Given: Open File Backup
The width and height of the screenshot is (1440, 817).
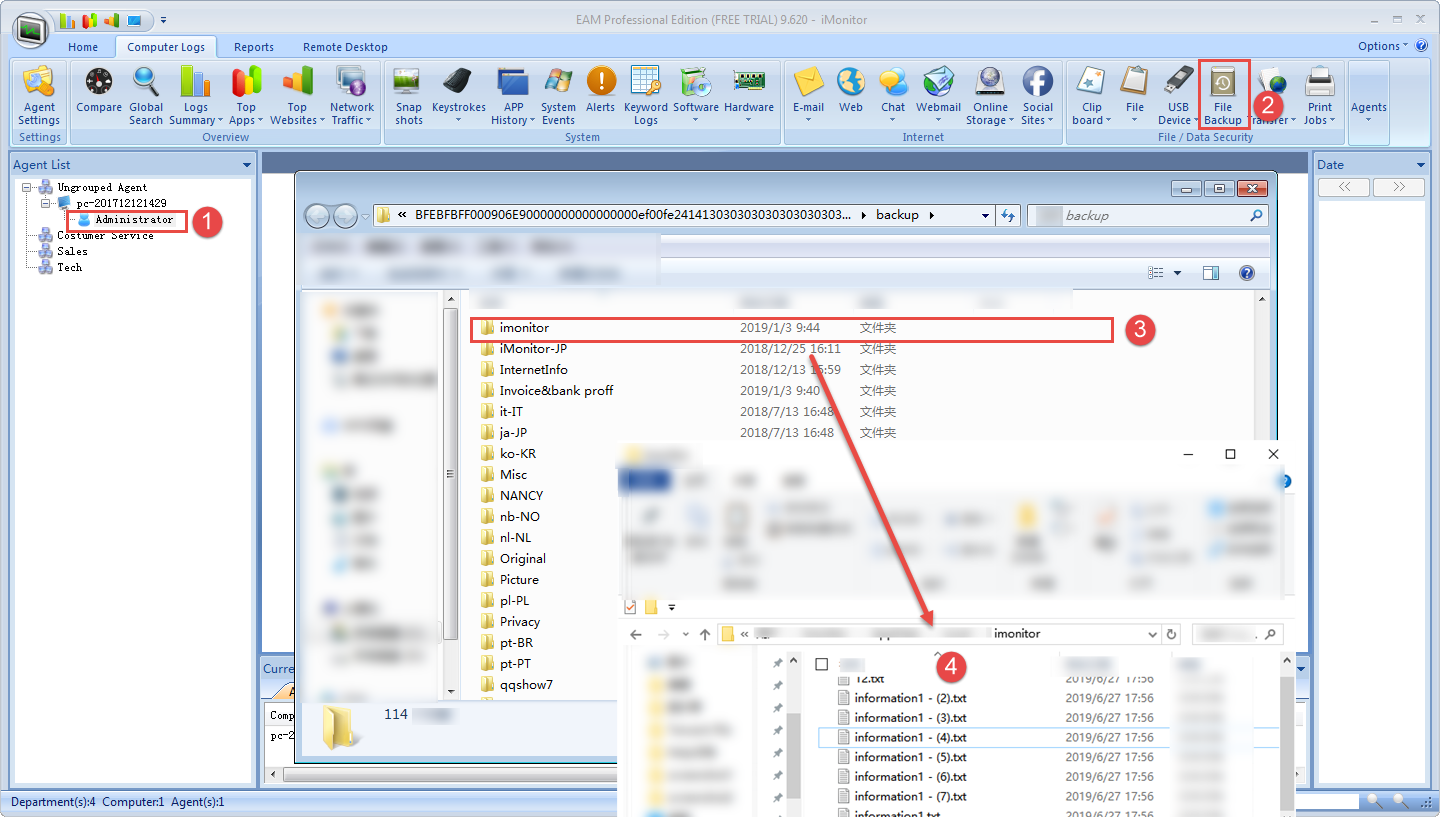Looking at the screenshot, I should [1223, 95].
